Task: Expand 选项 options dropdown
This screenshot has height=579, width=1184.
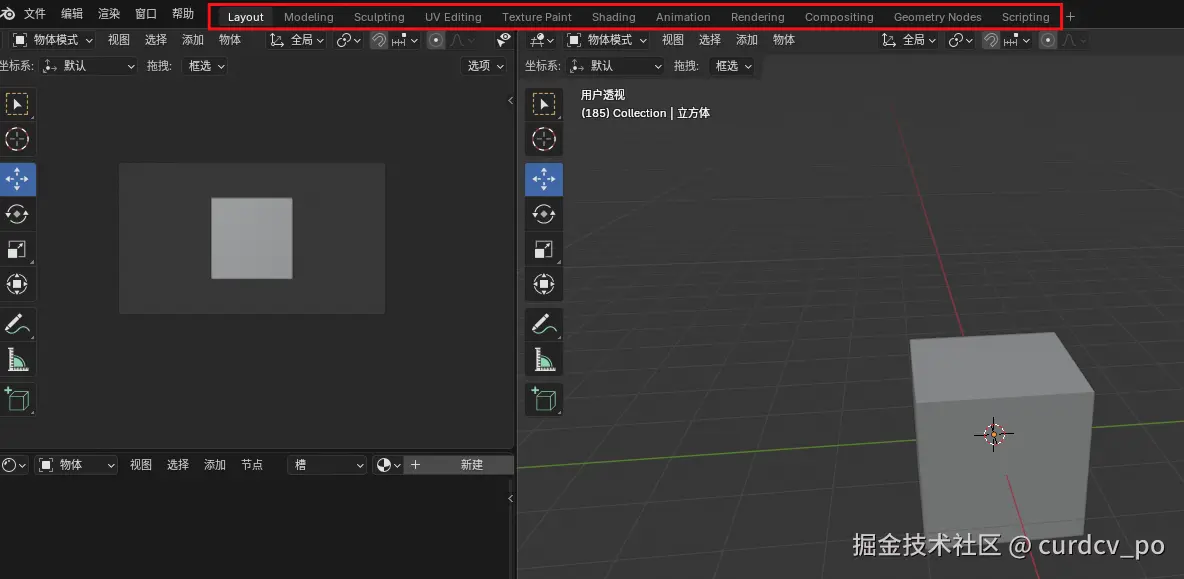Action: [484, 66]
